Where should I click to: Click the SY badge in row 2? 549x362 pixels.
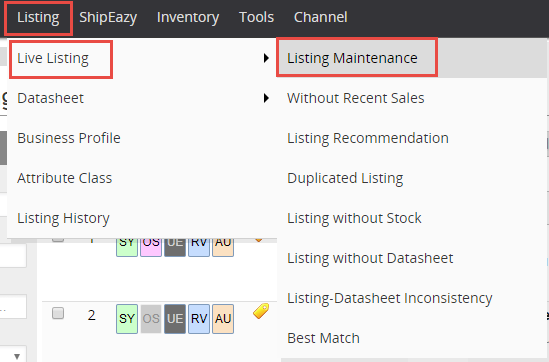tap(127, 319)
